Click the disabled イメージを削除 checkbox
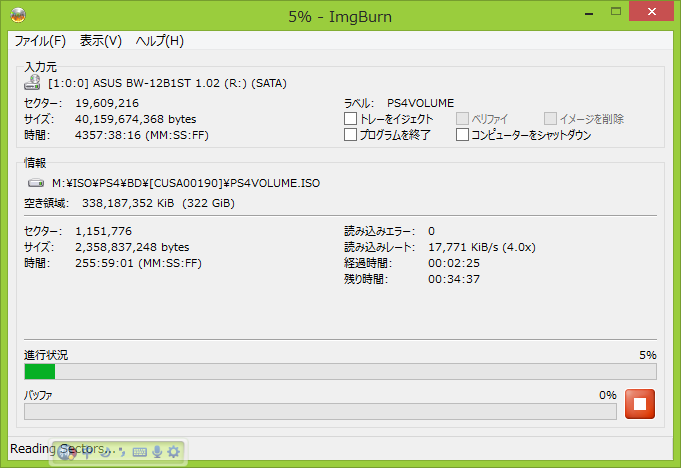 click(x=550, y=119)
